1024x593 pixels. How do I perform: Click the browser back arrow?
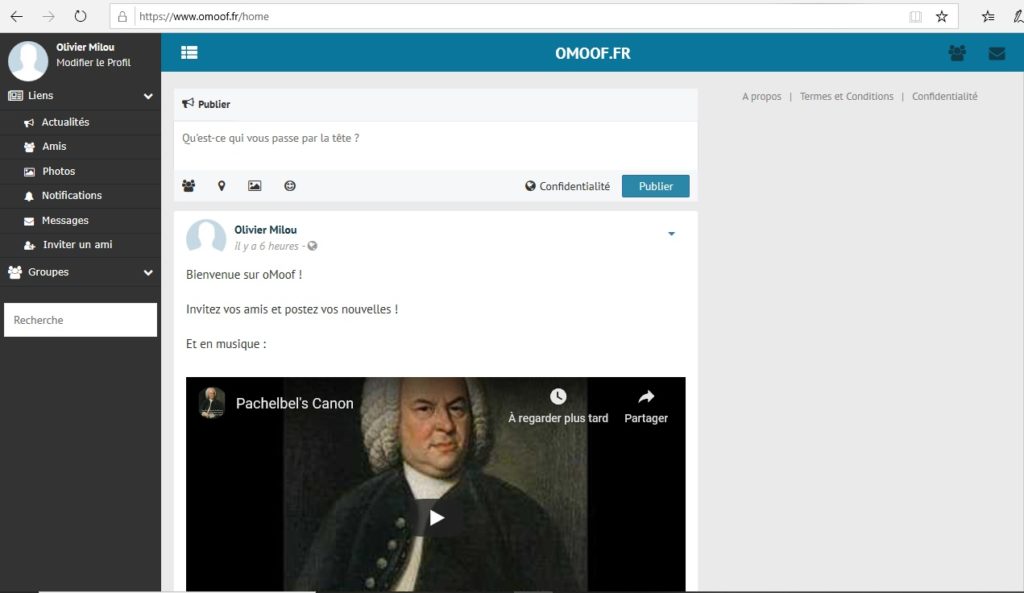click(x=16, y=16)
